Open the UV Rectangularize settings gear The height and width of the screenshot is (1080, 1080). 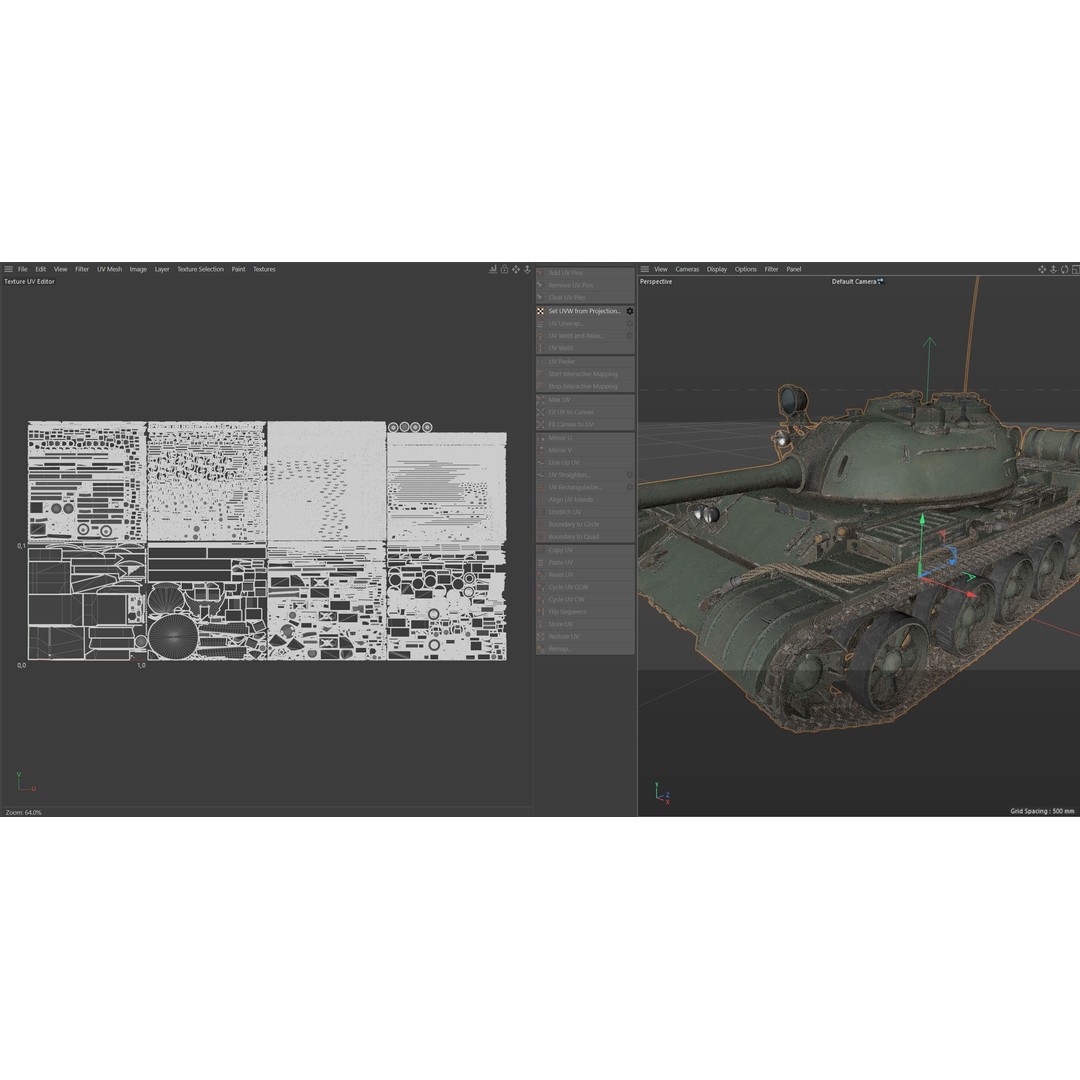pyautogui.click(x=630, y=488)
